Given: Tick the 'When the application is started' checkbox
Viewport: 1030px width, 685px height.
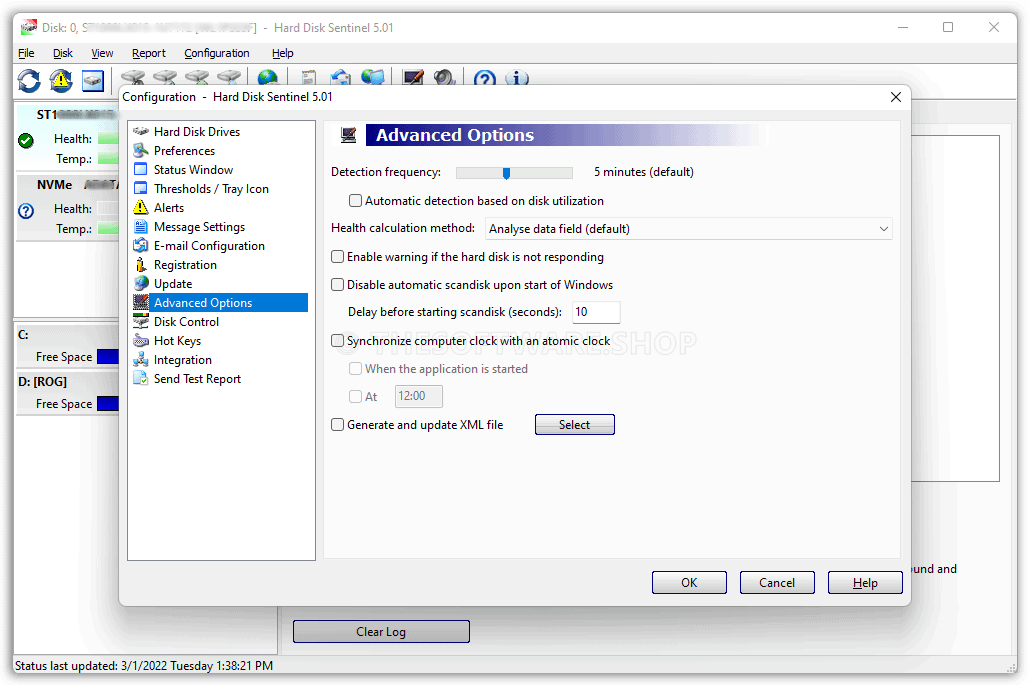Looking at the screenshot, I should 355,369.
